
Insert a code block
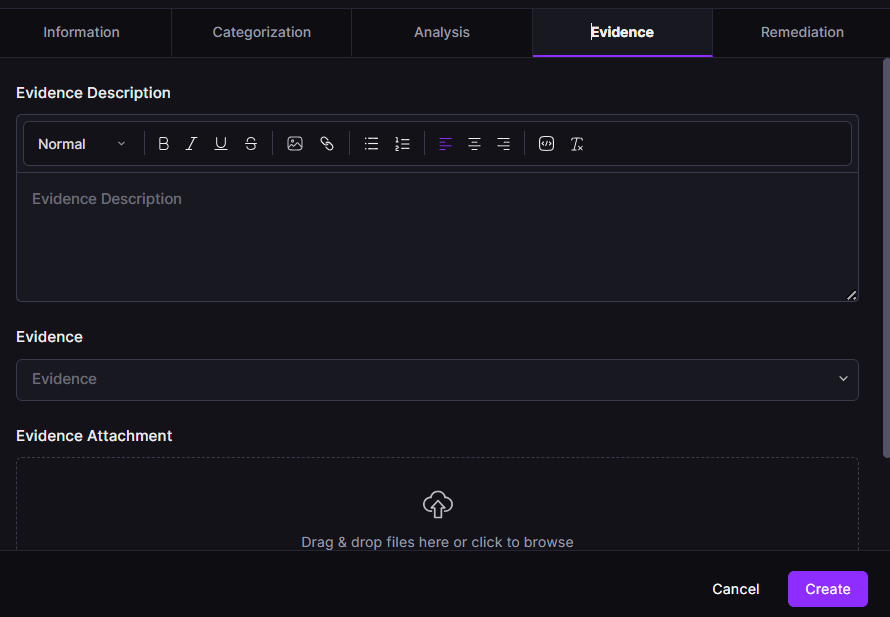click(x=546, y=144)
